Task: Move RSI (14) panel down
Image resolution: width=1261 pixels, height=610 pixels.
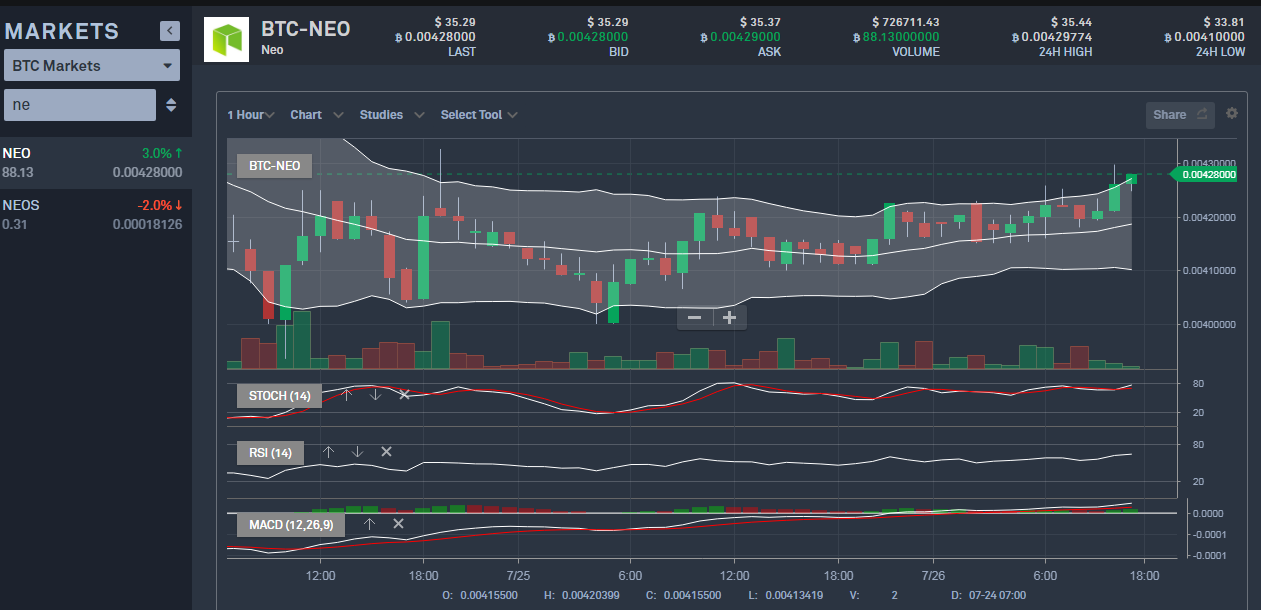Action: tap(357, 452)
